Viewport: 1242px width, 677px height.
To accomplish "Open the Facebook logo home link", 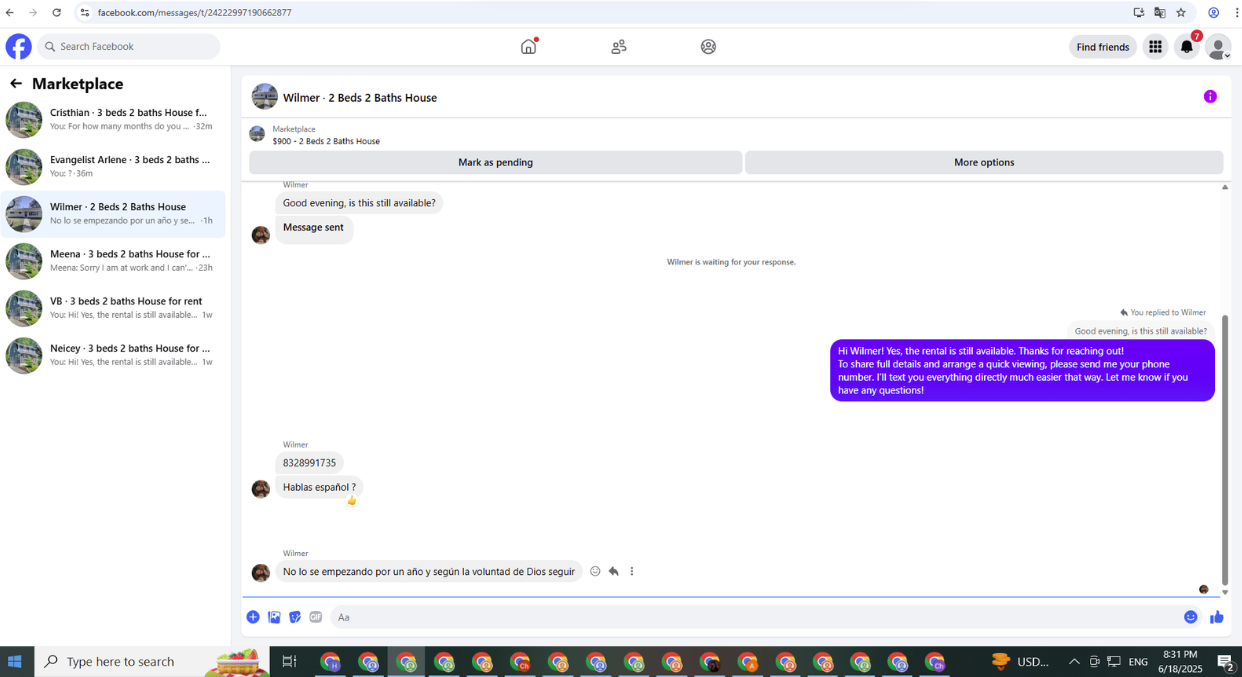I will click(18, 46).
